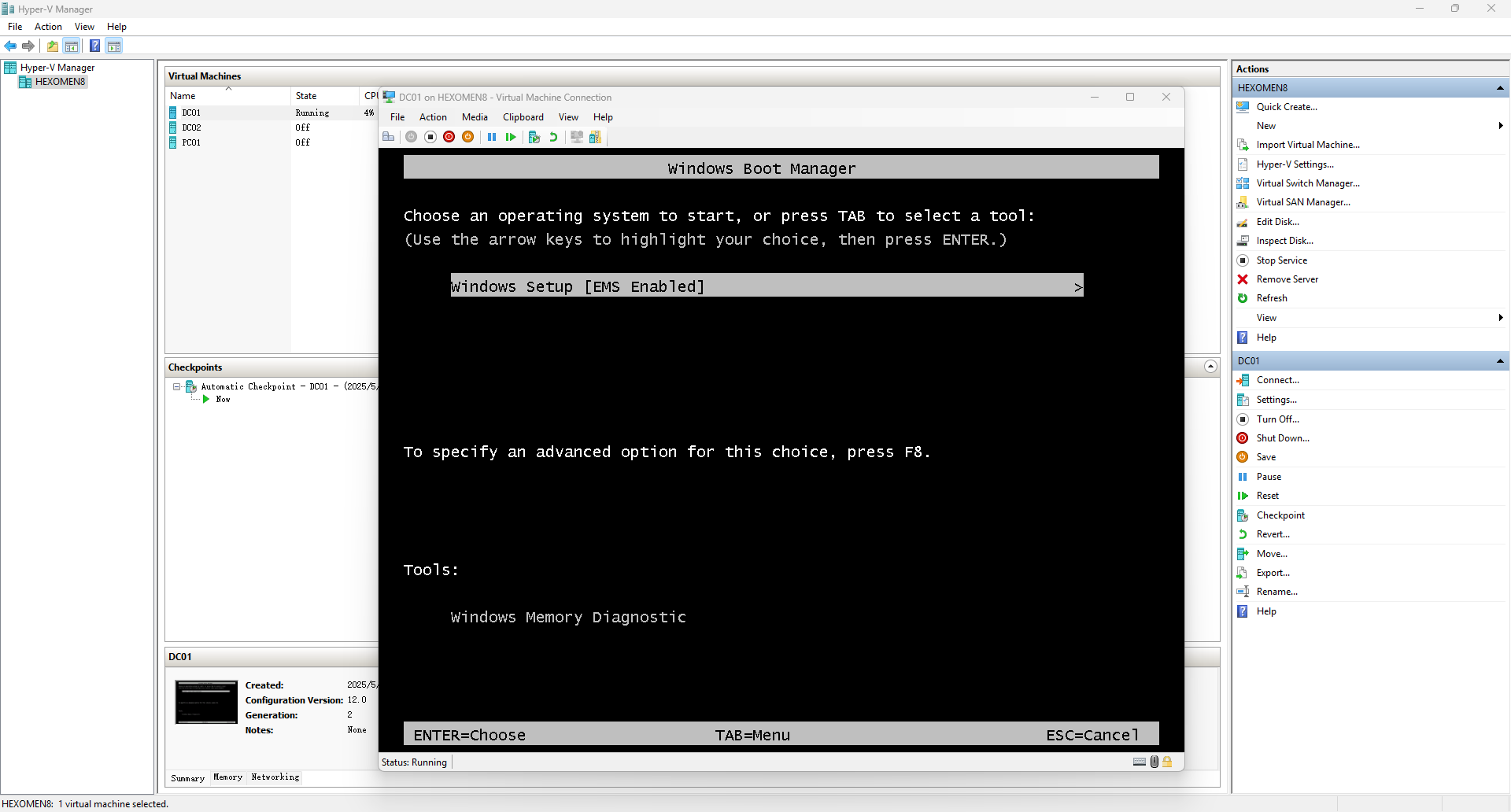
Task: Click Connect icon in DC01 actions
Action: (1243, 380)
